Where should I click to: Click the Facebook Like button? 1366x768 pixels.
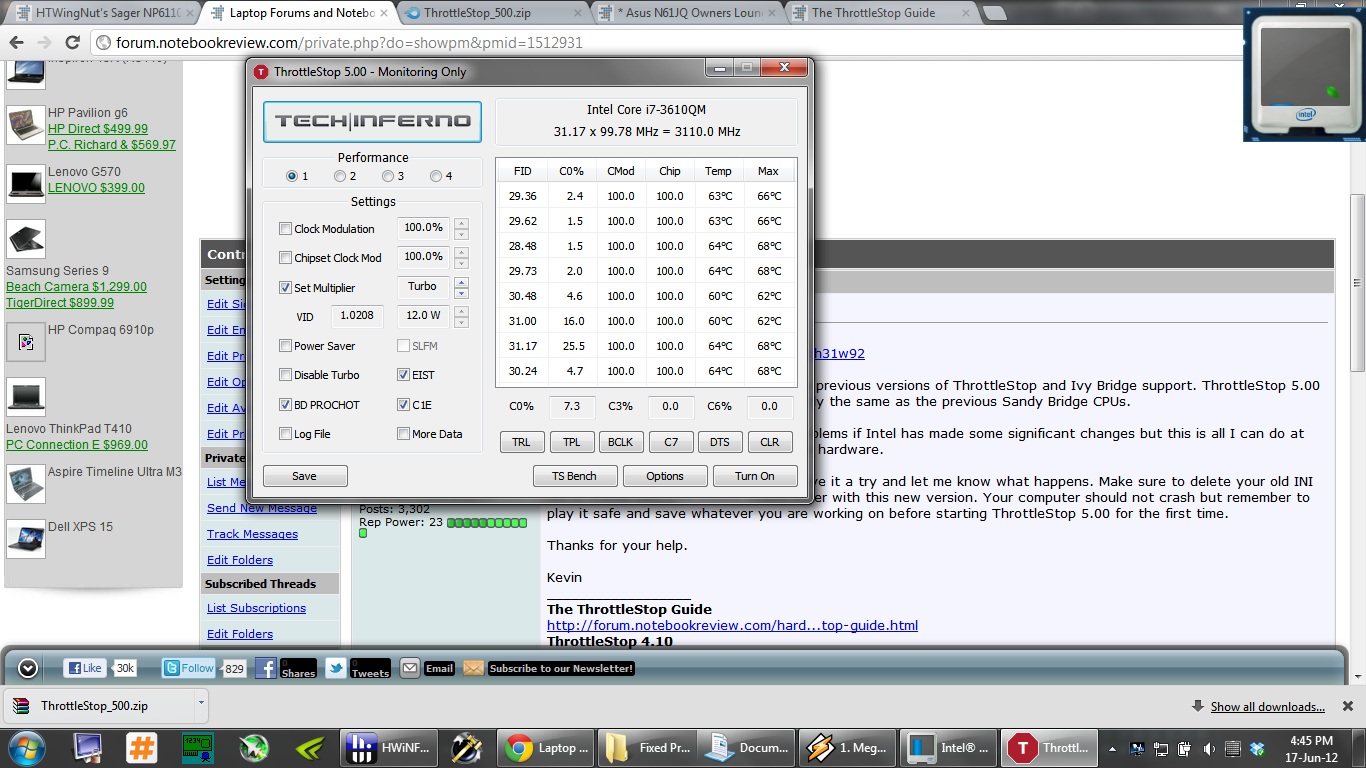(x=85, y=668)
